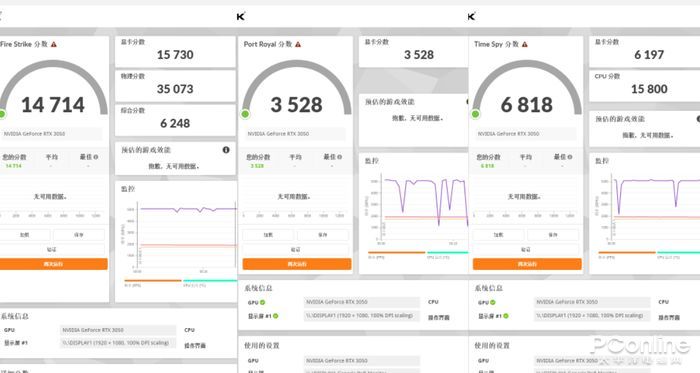Click 加载 button in Time Spy panel
Screen dimensions: 700x373
(499, 235)
